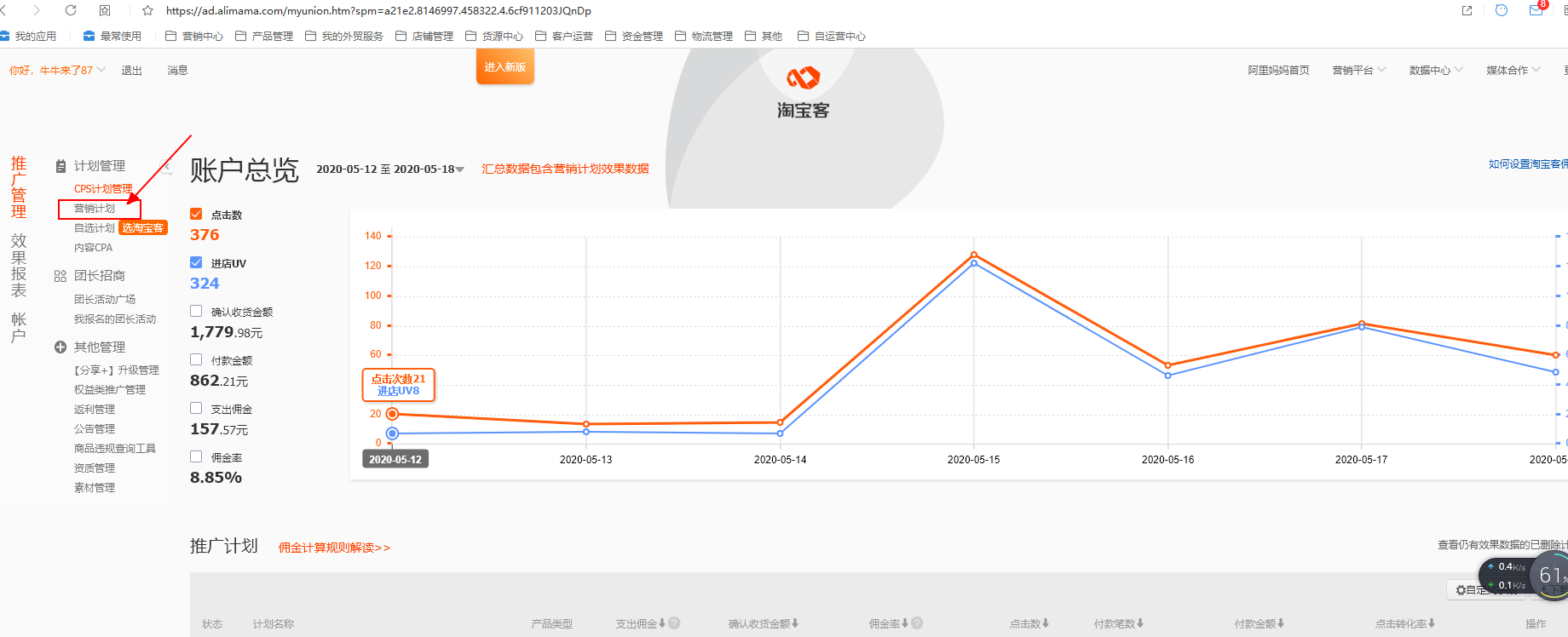This screenshot has height=637, width=1568.
Task: Open the mail icon with notification badge
Action: coord(1536,10)
